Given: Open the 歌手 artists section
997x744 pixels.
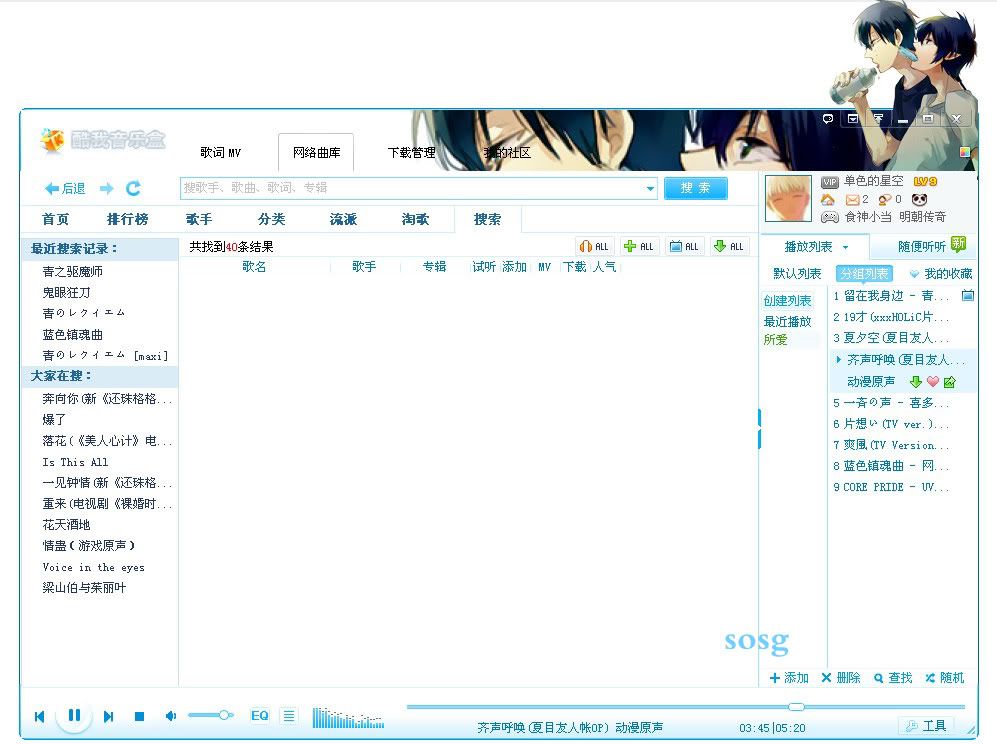Looking at the screenshot, I should pyautogui.click(x=199, y=219).
